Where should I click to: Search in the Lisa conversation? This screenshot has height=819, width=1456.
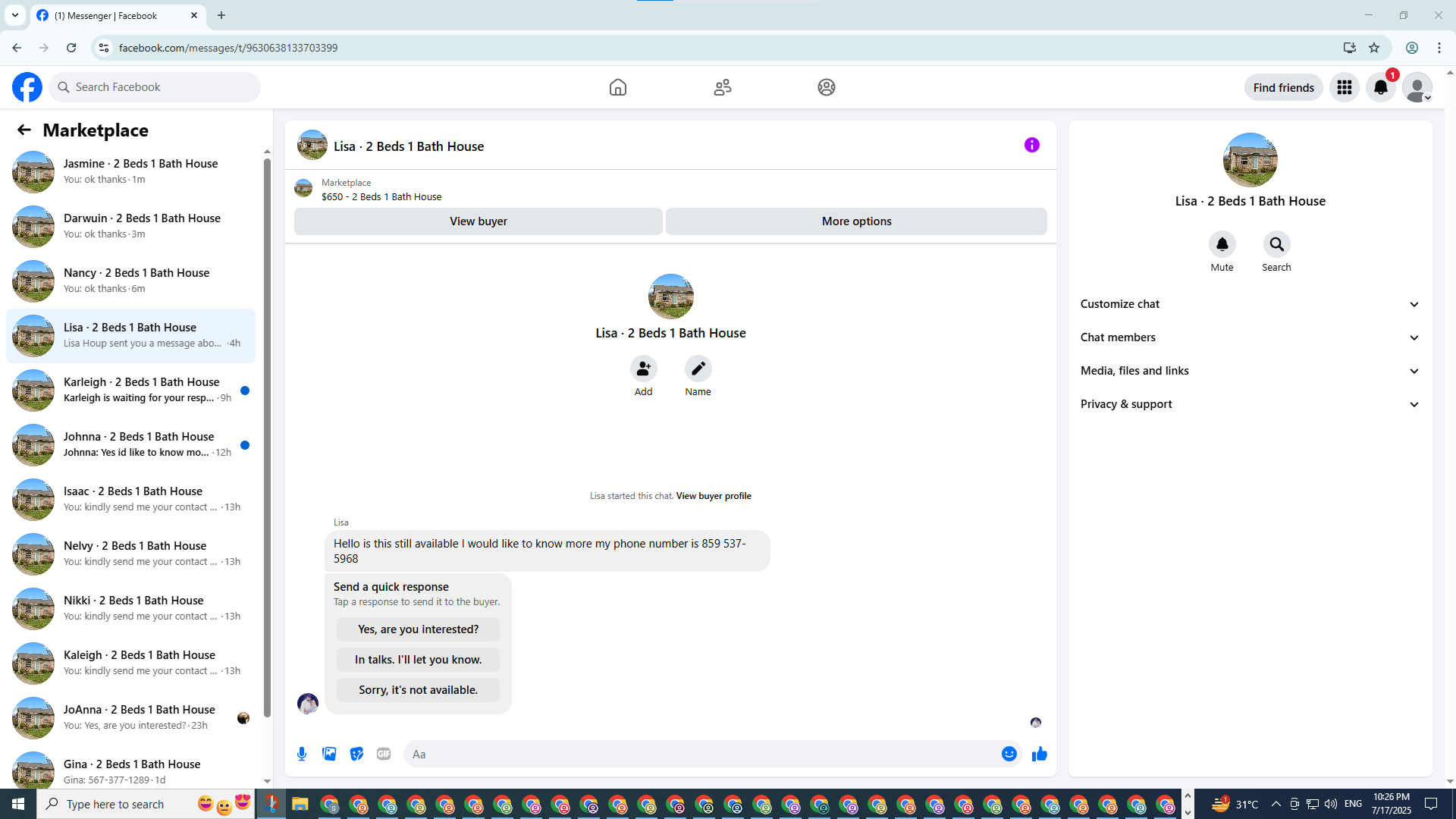[x=1276, y=244]
